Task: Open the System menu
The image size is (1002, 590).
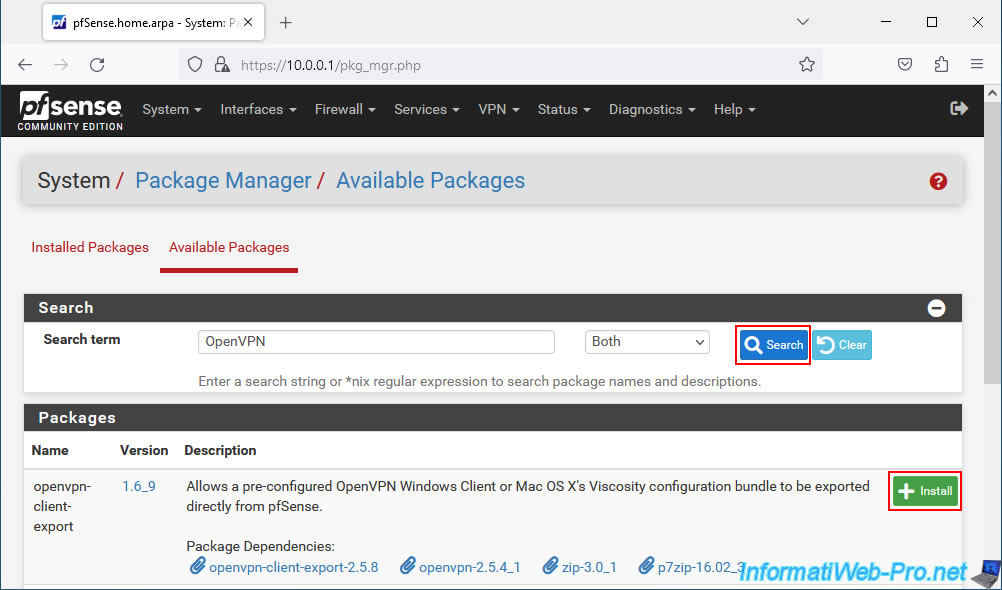Action: [172, 110]
